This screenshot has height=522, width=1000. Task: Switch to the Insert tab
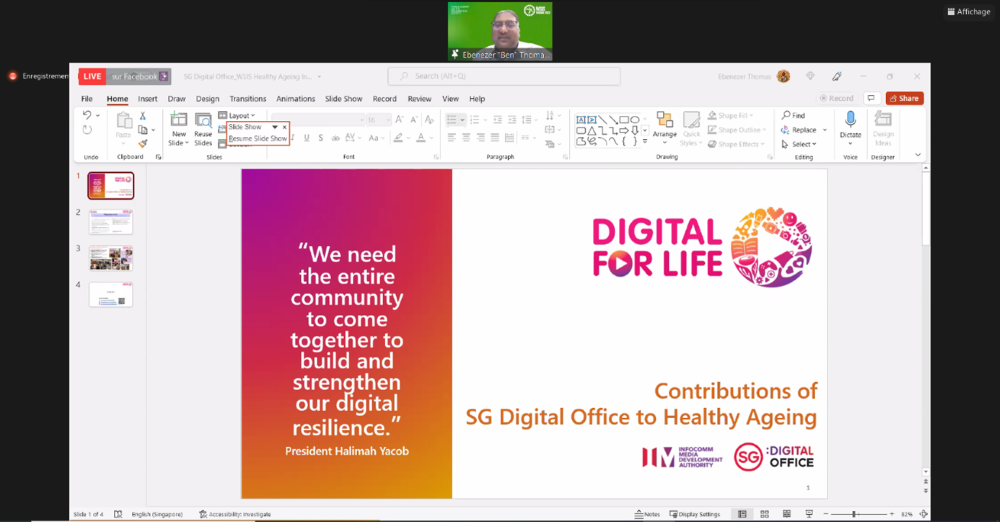tap(147, 99)
